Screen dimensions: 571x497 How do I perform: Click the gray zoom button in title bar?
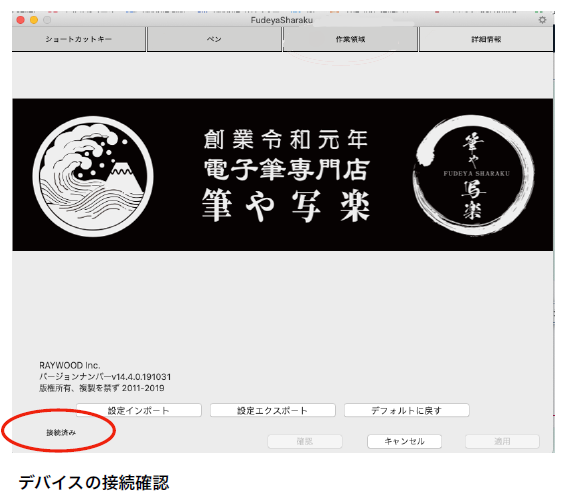[x=47, y=20]
